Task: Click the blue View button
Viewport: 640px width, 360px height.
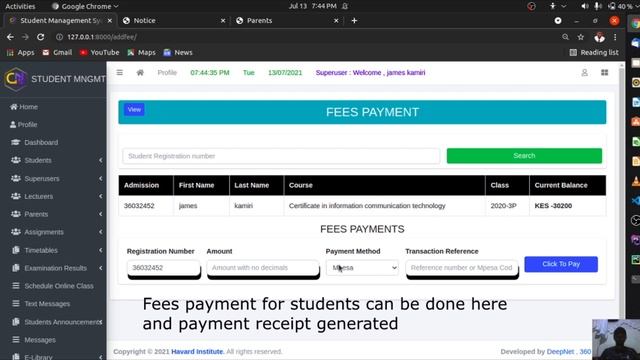Action: [134, 109]
